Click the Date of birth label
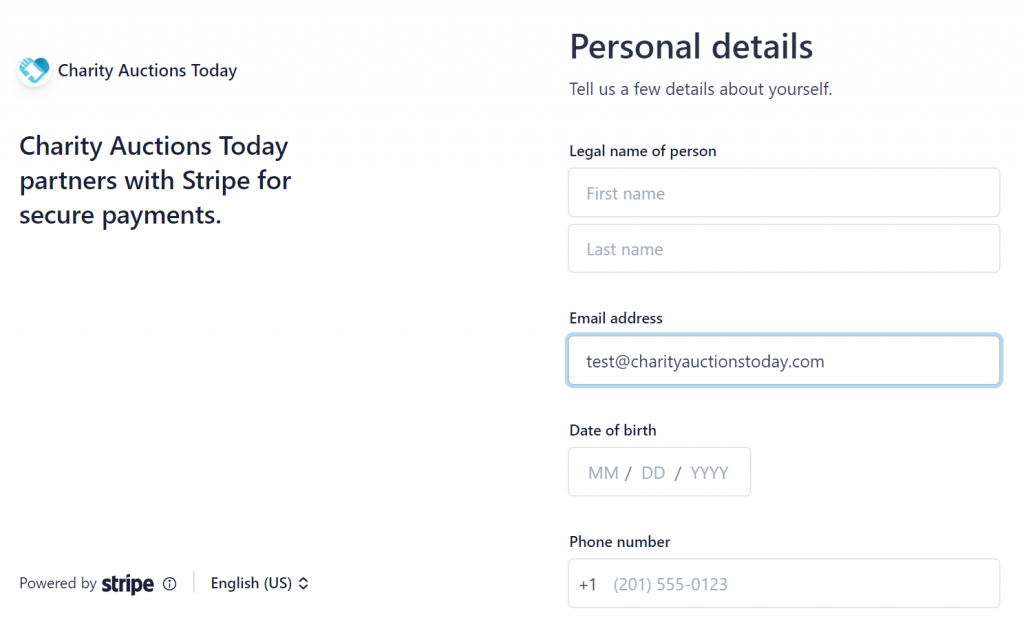1024x622 pixels. (613, 431)
